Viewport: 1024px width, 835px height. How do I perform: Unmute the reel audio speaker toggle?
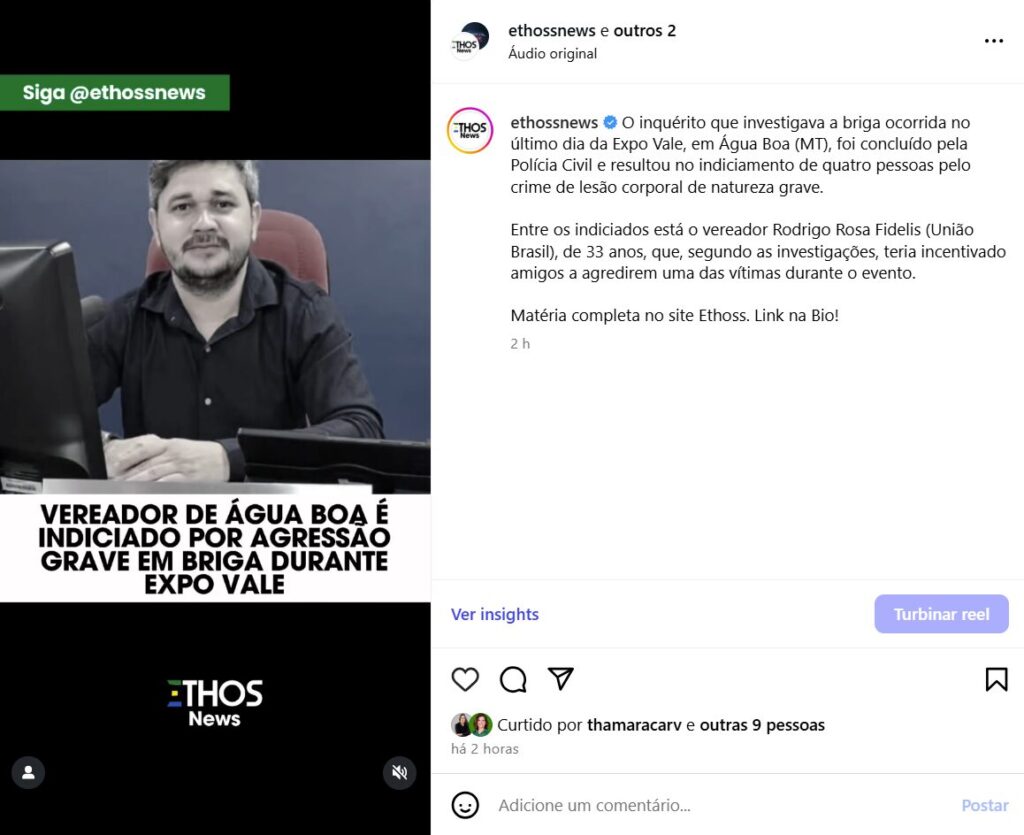coord(400,772)
